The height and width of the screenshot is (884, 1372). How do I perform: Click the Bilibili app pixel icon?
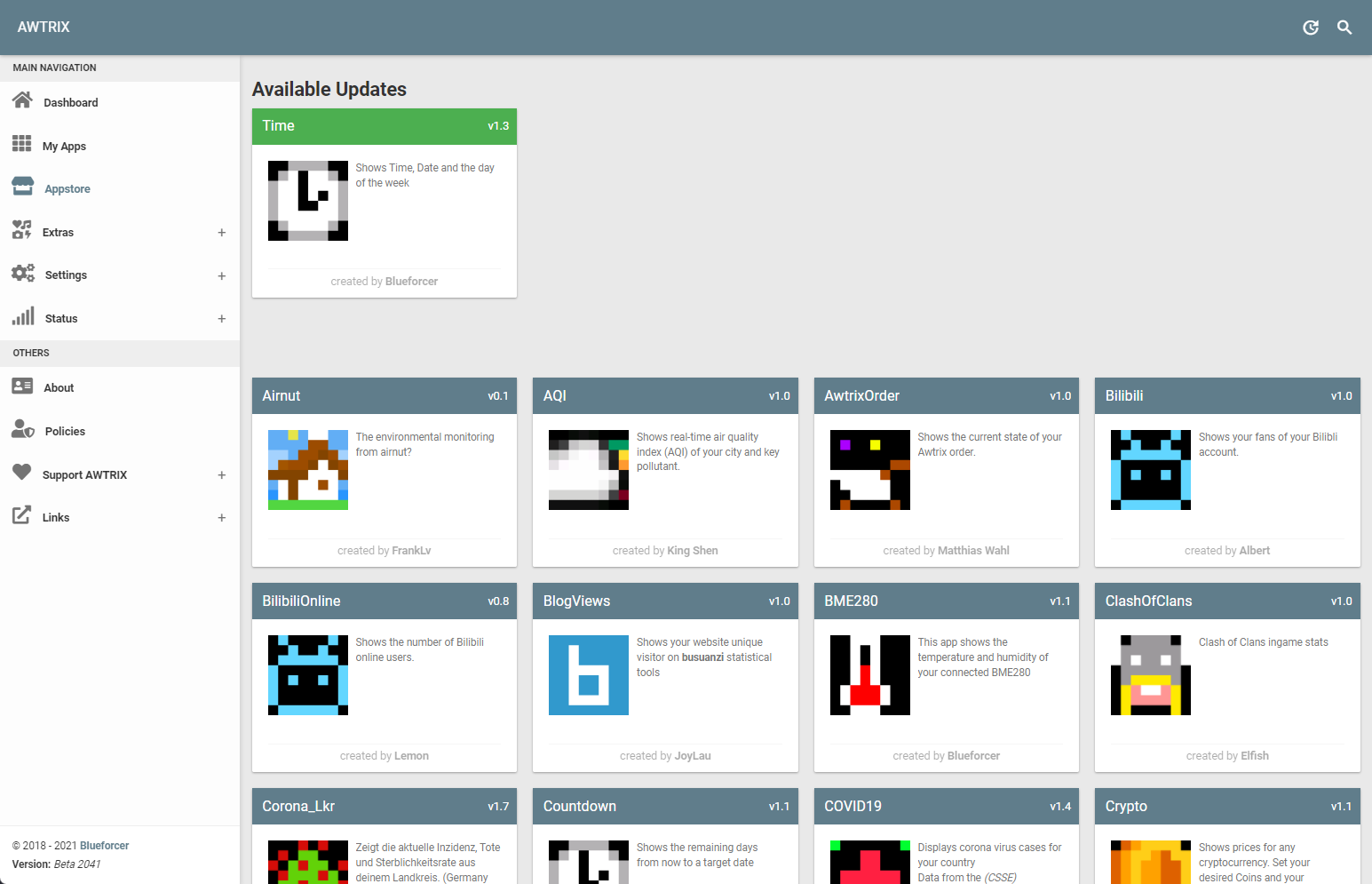[1151, 470]
